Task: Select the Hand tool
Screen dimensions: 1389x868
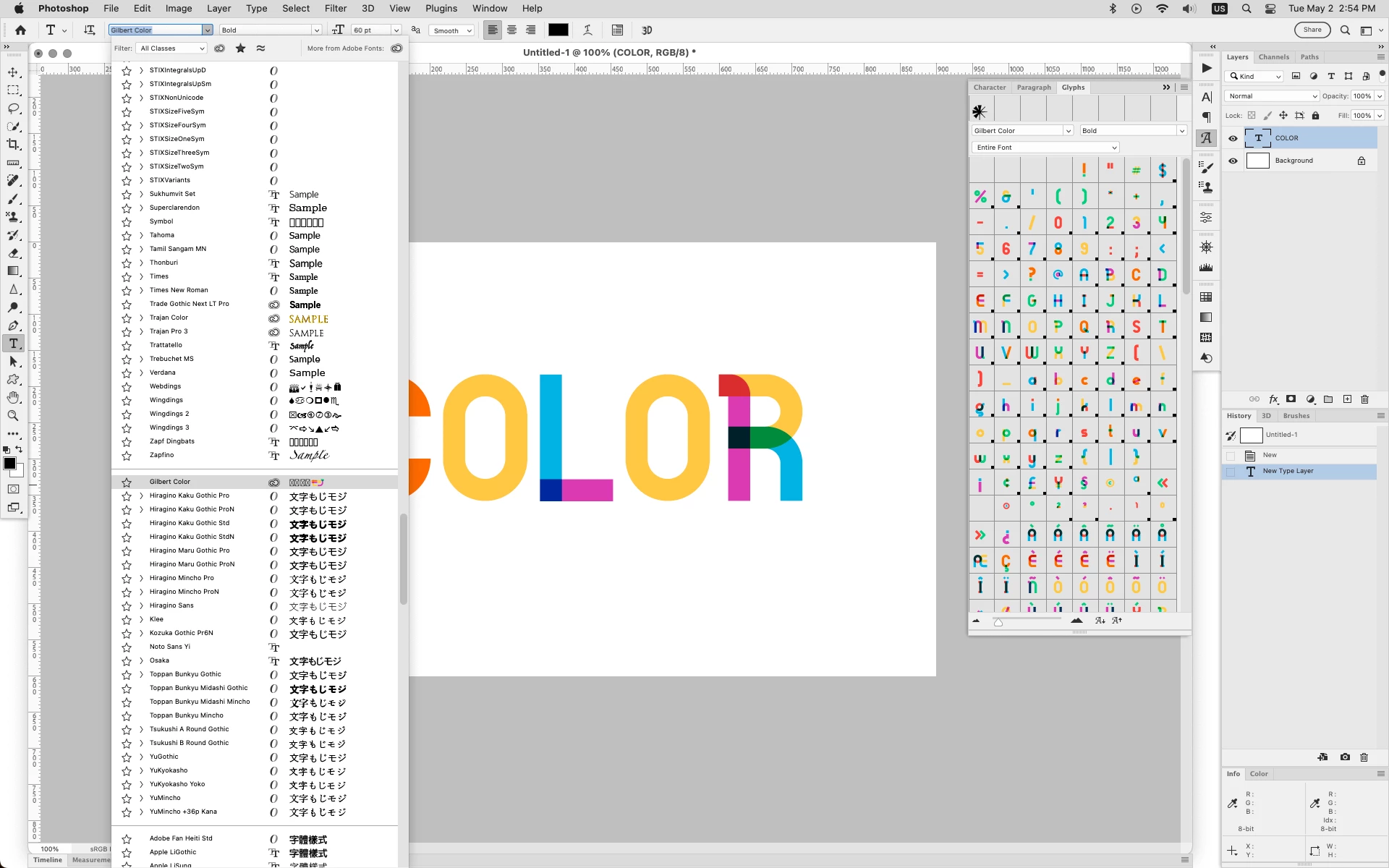Action: (x=13, y=398)
